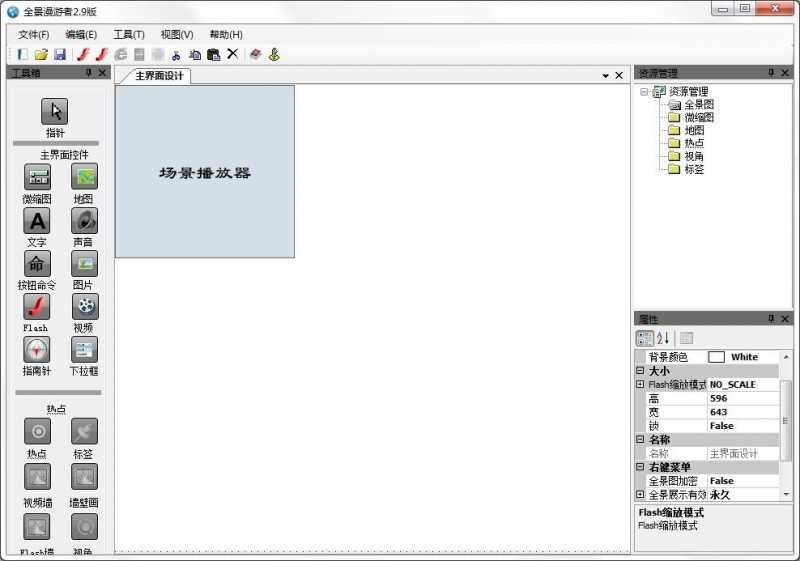Open the document tab list dropdown arrow

606,76
